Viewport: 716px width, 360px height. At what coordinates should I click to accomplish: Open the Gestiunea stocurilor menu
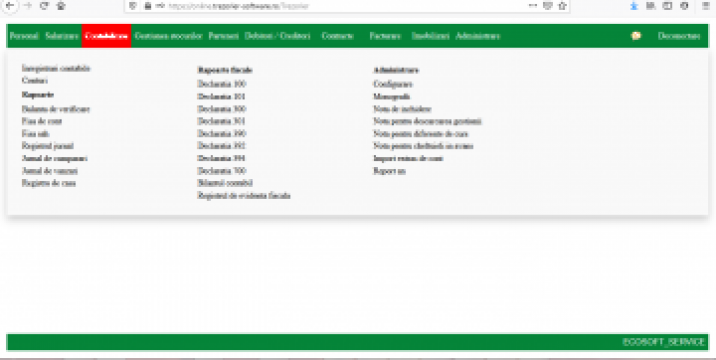pos(168,36)
